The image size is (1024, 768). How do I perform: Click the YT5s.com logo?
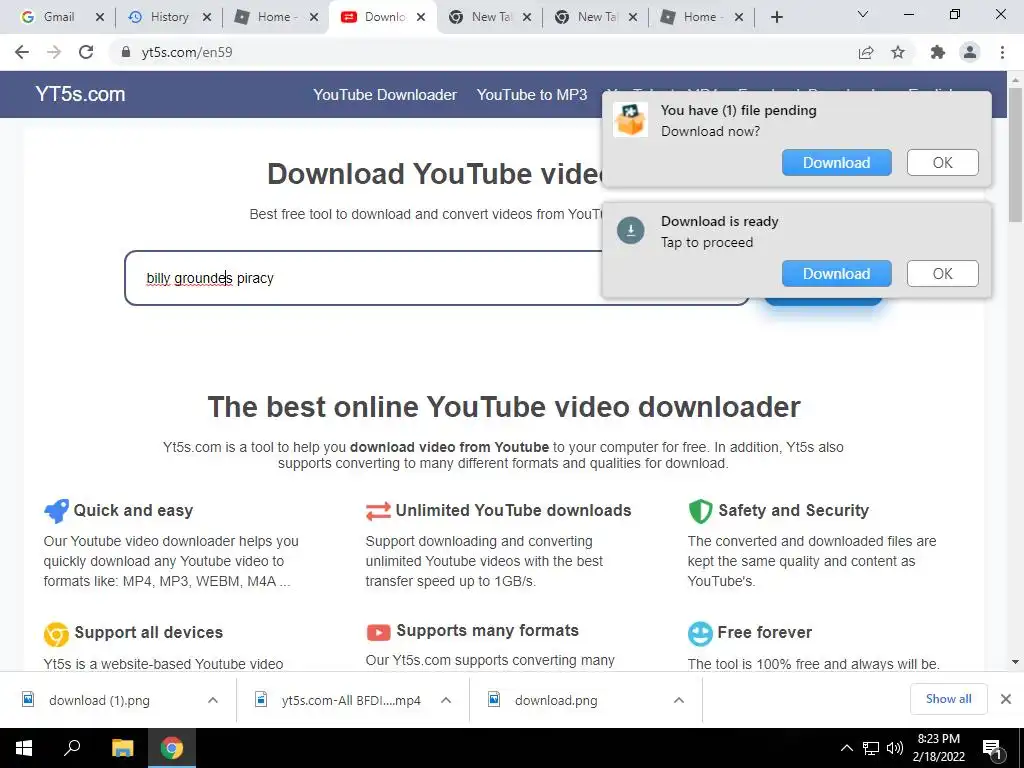click(x=80, y=94)
